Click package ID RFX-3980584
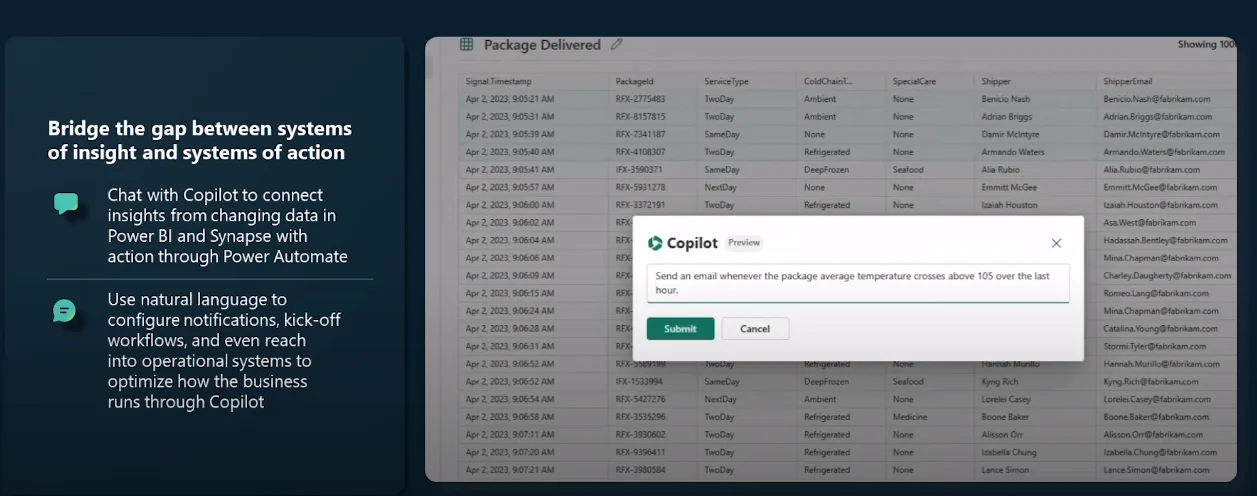 point(640,470)
